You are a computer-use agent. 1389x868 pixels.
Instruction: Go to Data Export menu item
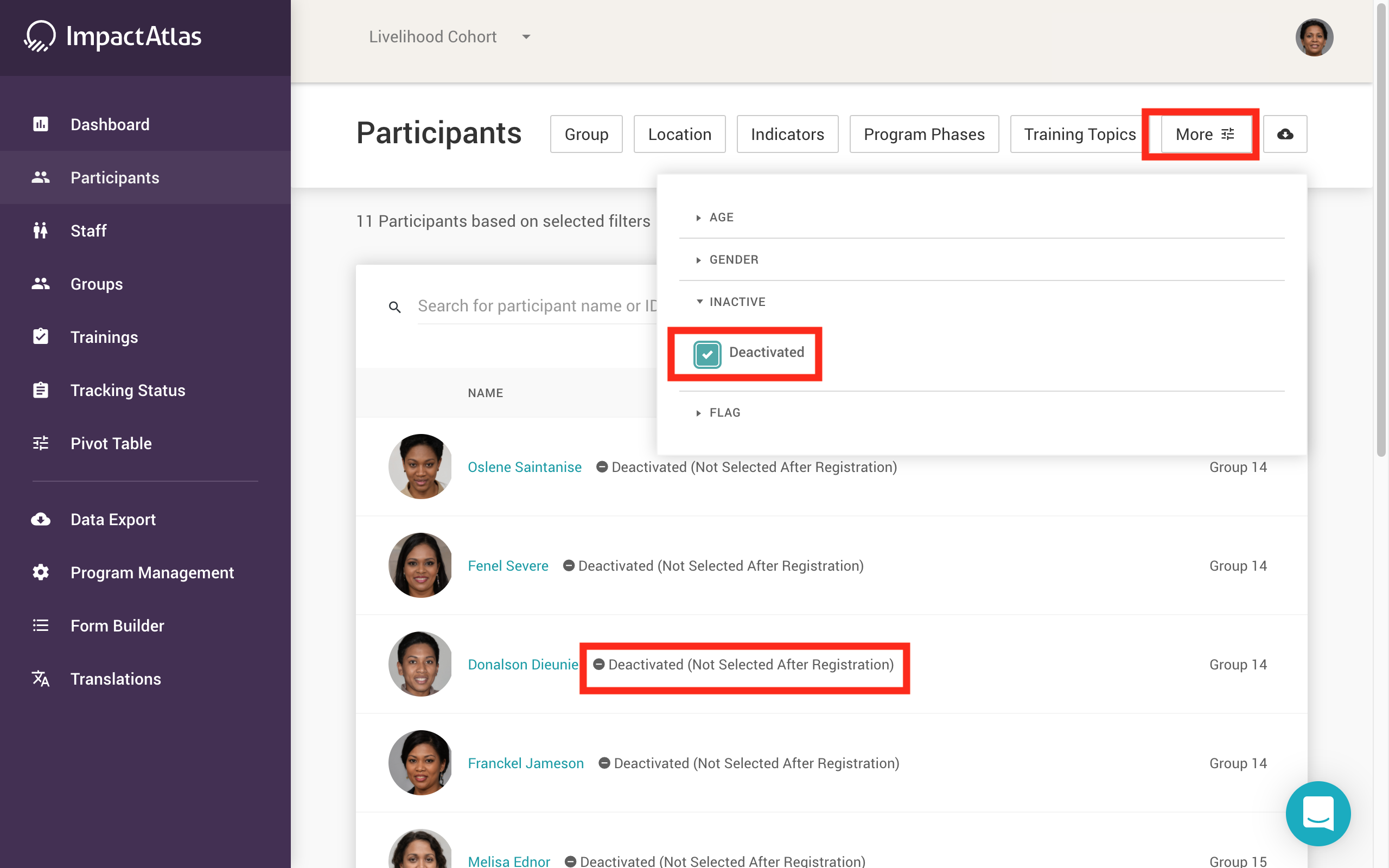tap(112, 520)
